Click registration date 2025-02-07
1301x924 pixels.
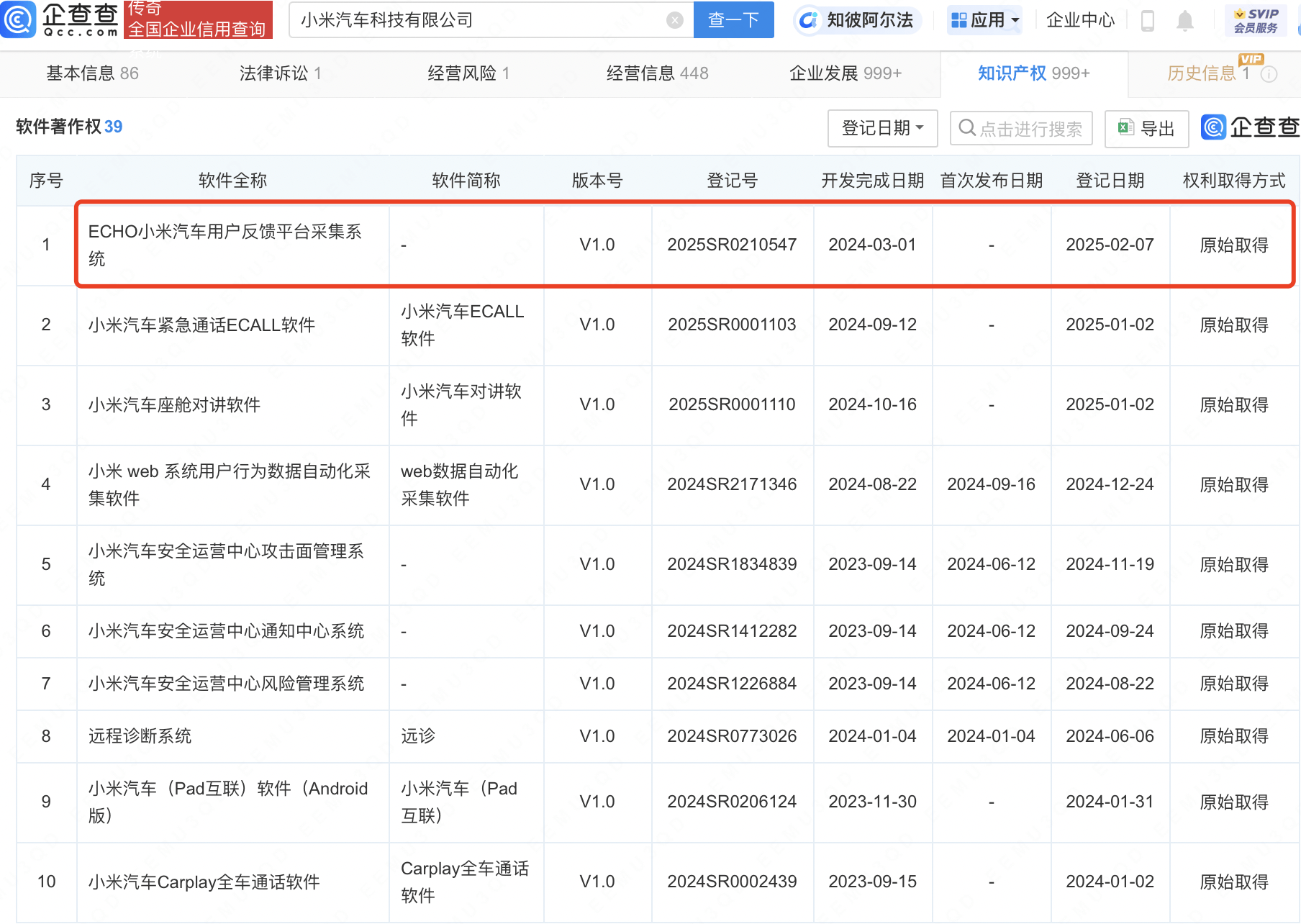[x=1110, y=245]
